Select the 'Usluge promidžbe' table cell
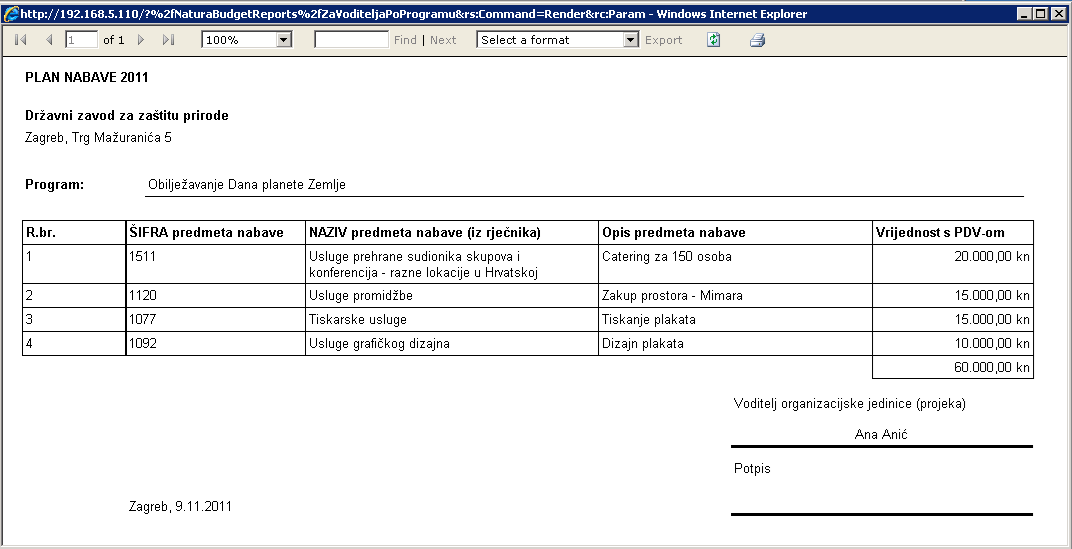The height and width of the screenshot is (549, 1072). coord(451,296)
